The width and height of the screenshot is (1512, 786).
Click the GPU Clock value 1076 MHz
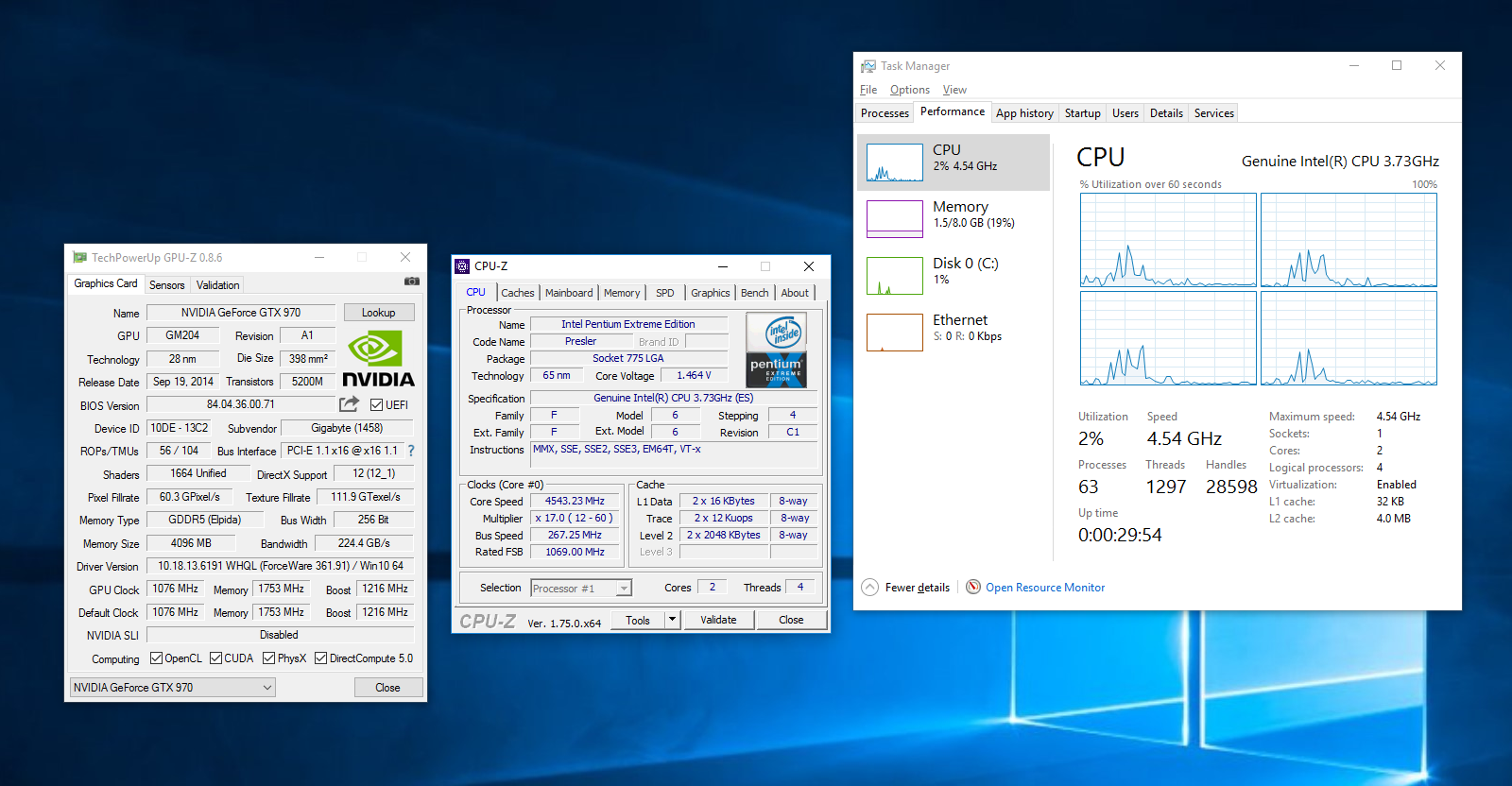(176, 589)
